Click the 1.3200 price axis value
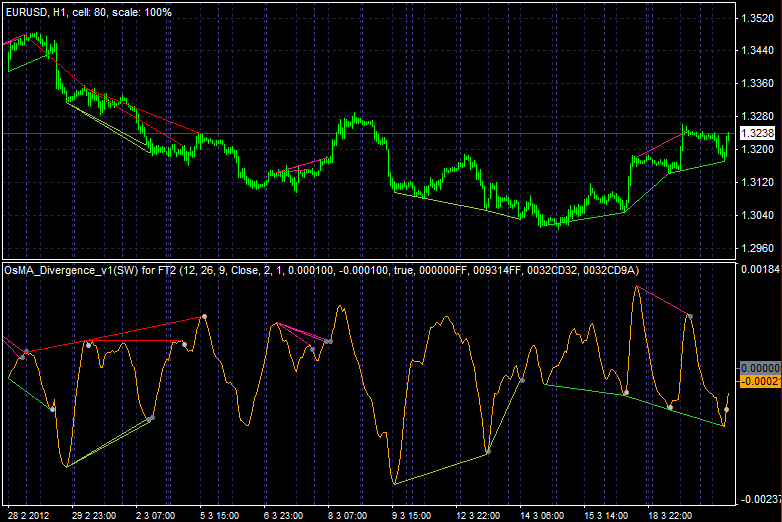The width and height of the screenshot is (782, 522). (758, 149)
